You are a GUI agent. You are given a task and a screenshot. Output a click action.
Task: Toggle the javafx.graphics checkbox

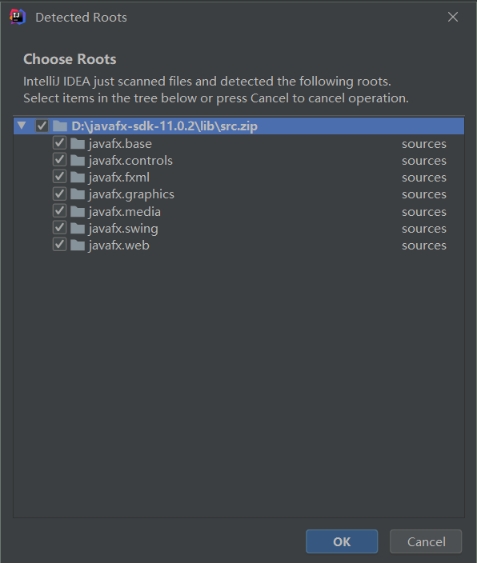coord(60,194)
